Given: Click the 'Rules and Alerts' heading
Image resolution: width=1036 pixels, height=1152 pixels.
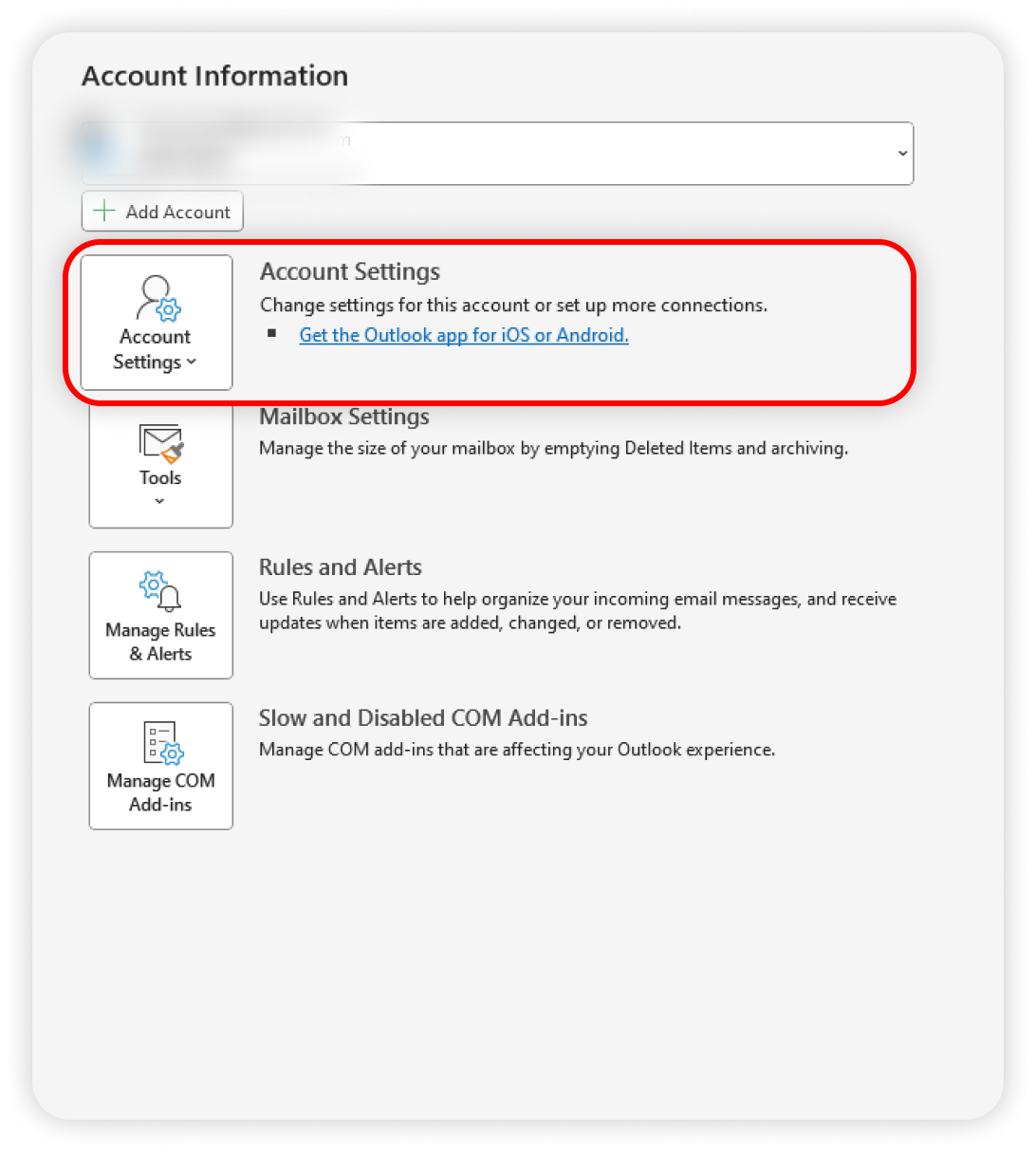Looking at the screenshot, I should pos(340,567).
